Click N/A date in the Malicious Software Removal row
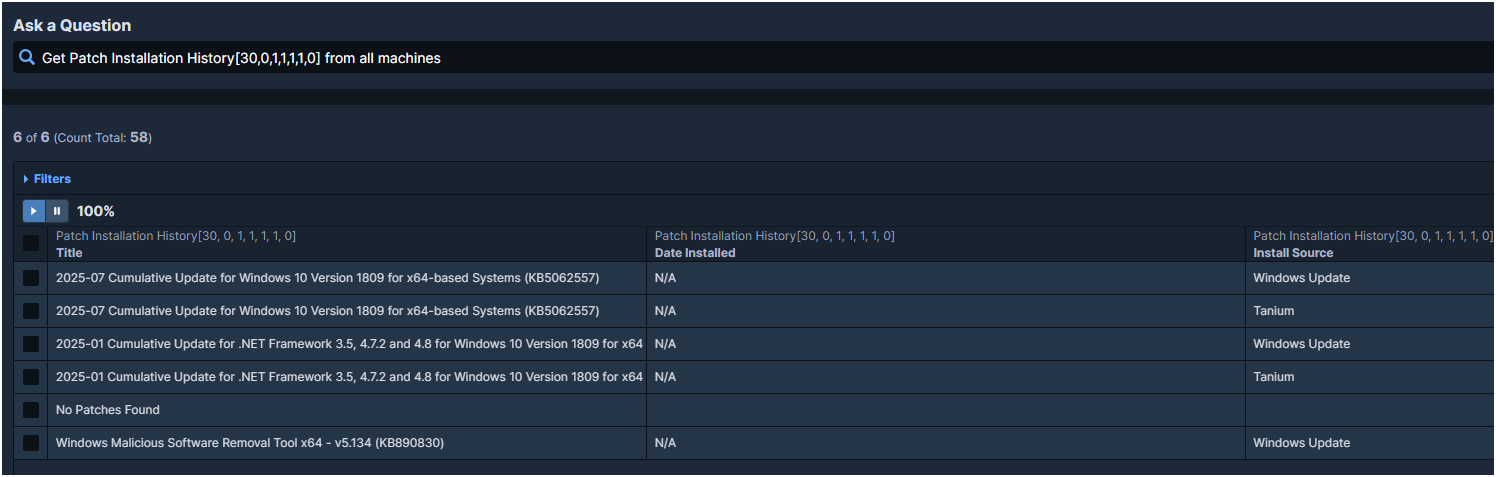 click(665, 443)
